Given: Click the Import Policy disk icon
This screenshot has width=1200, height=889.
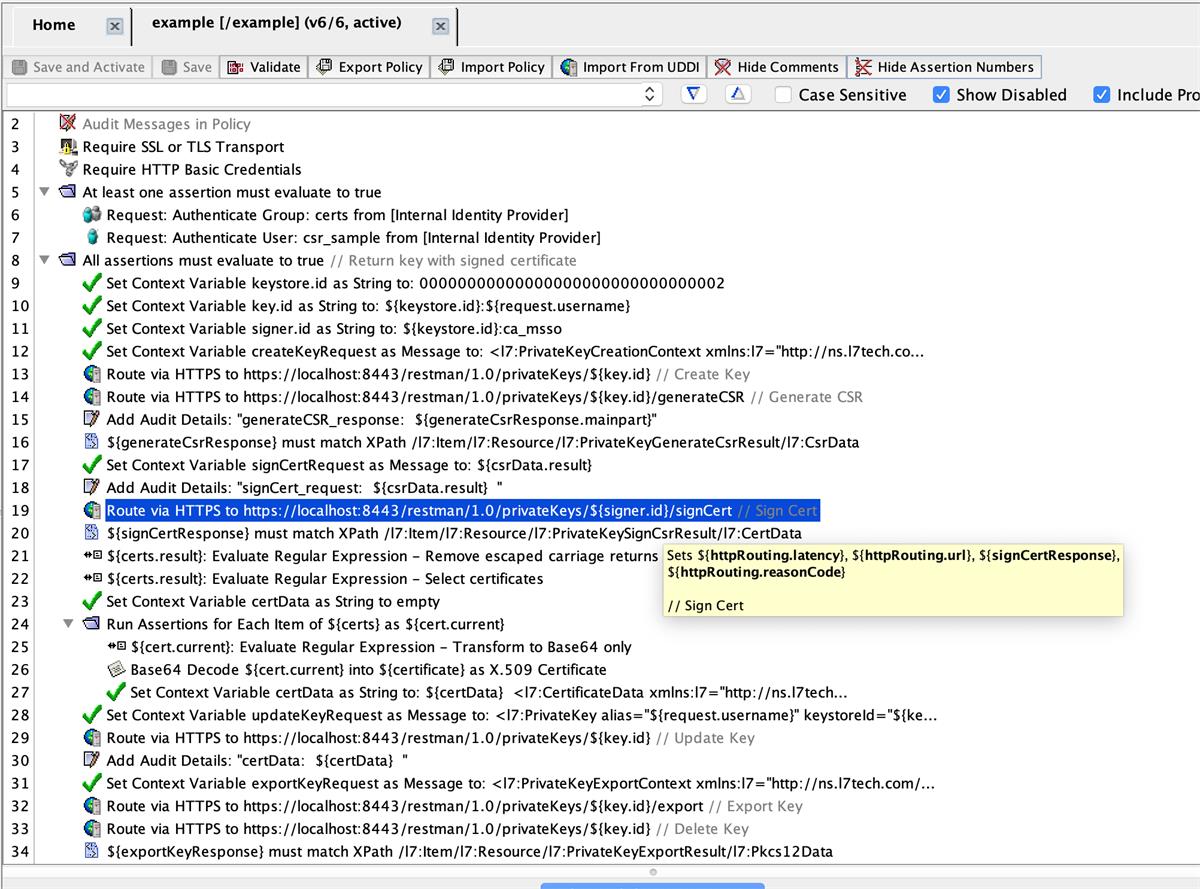Looking at the screenshot, I should 444,67.
